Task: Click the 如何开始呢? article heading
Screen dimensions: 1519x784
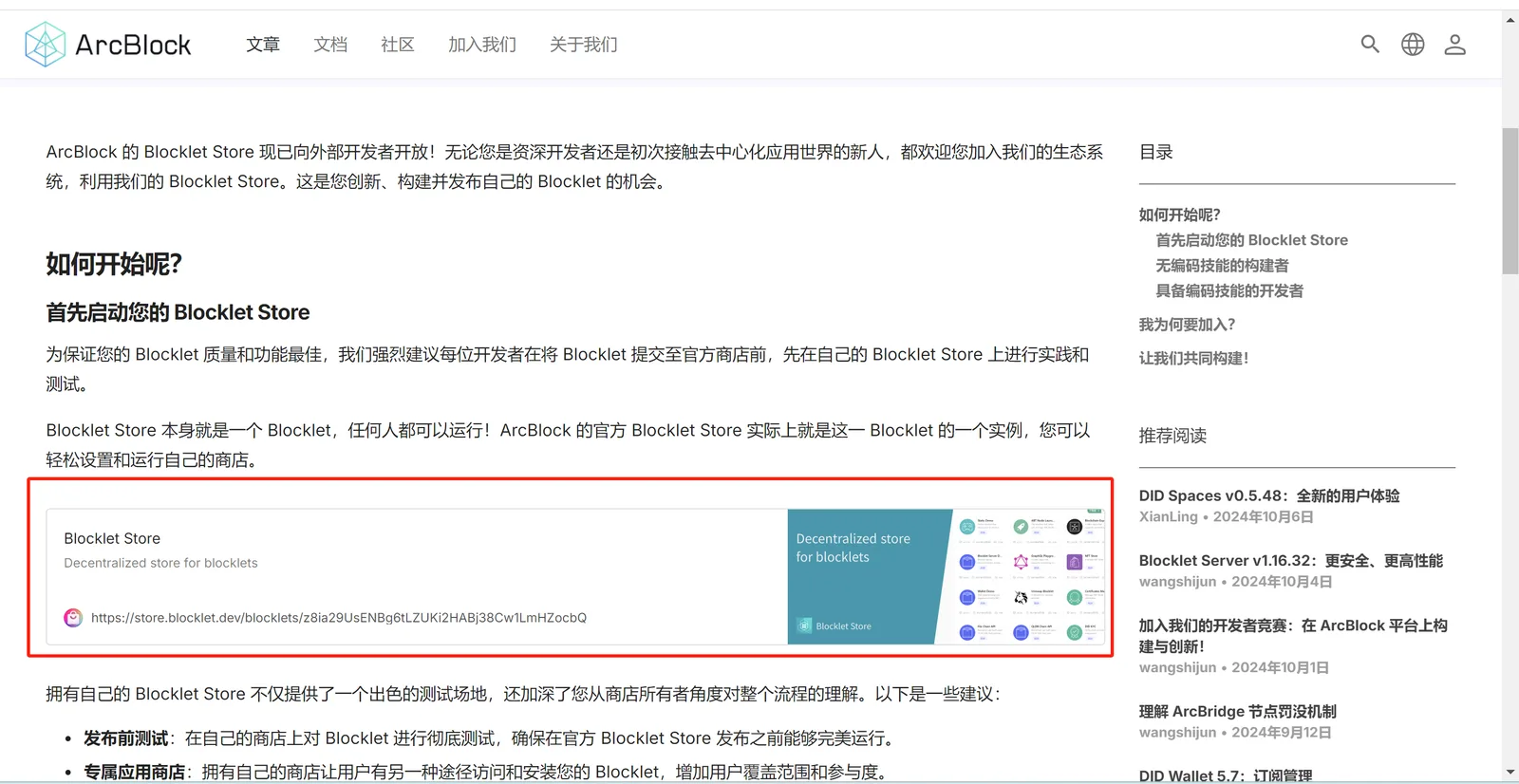Action: 114,264
